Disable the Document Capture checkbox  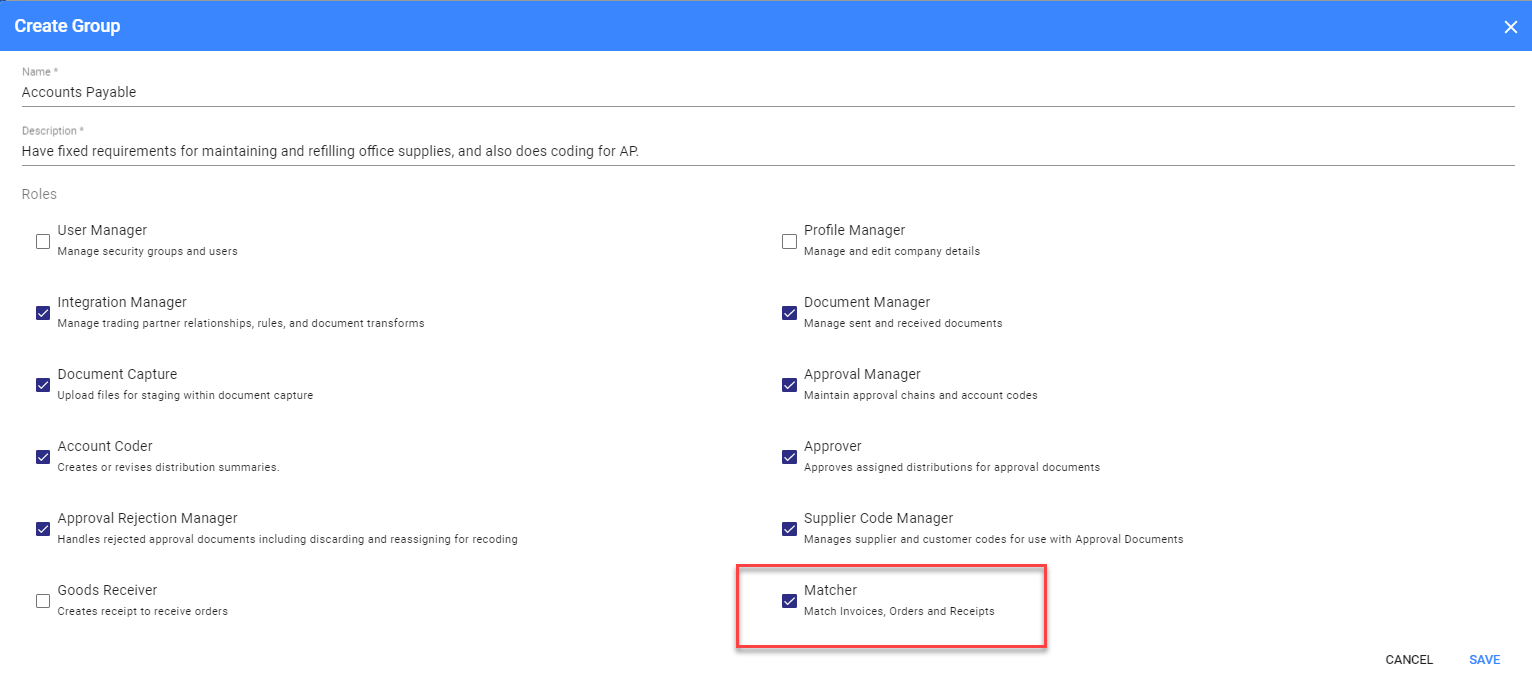point(43,385)
